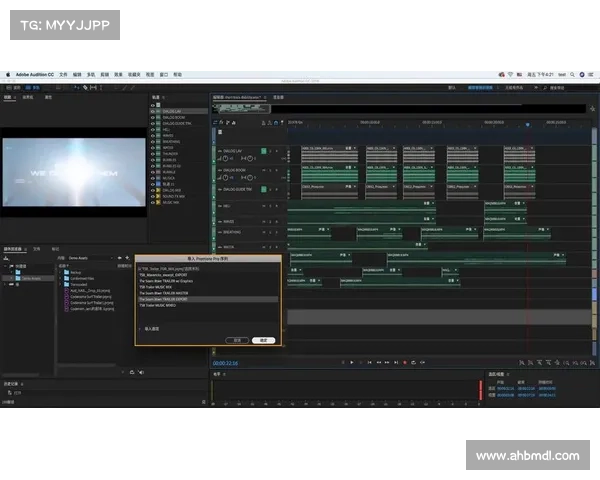This screenshot has width=600, height=480.
Task: Open the workspace overflow chevron menu
Action: (536, 88)
